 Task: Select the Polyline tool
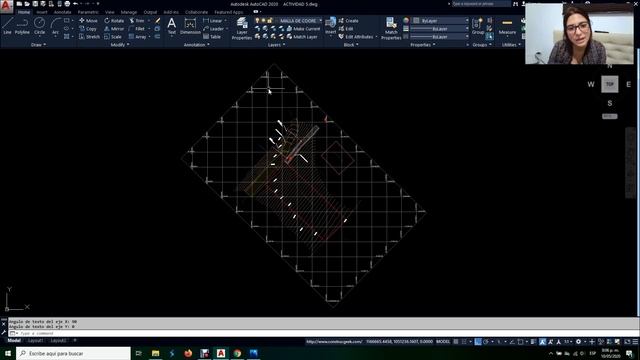pos(22,26)
